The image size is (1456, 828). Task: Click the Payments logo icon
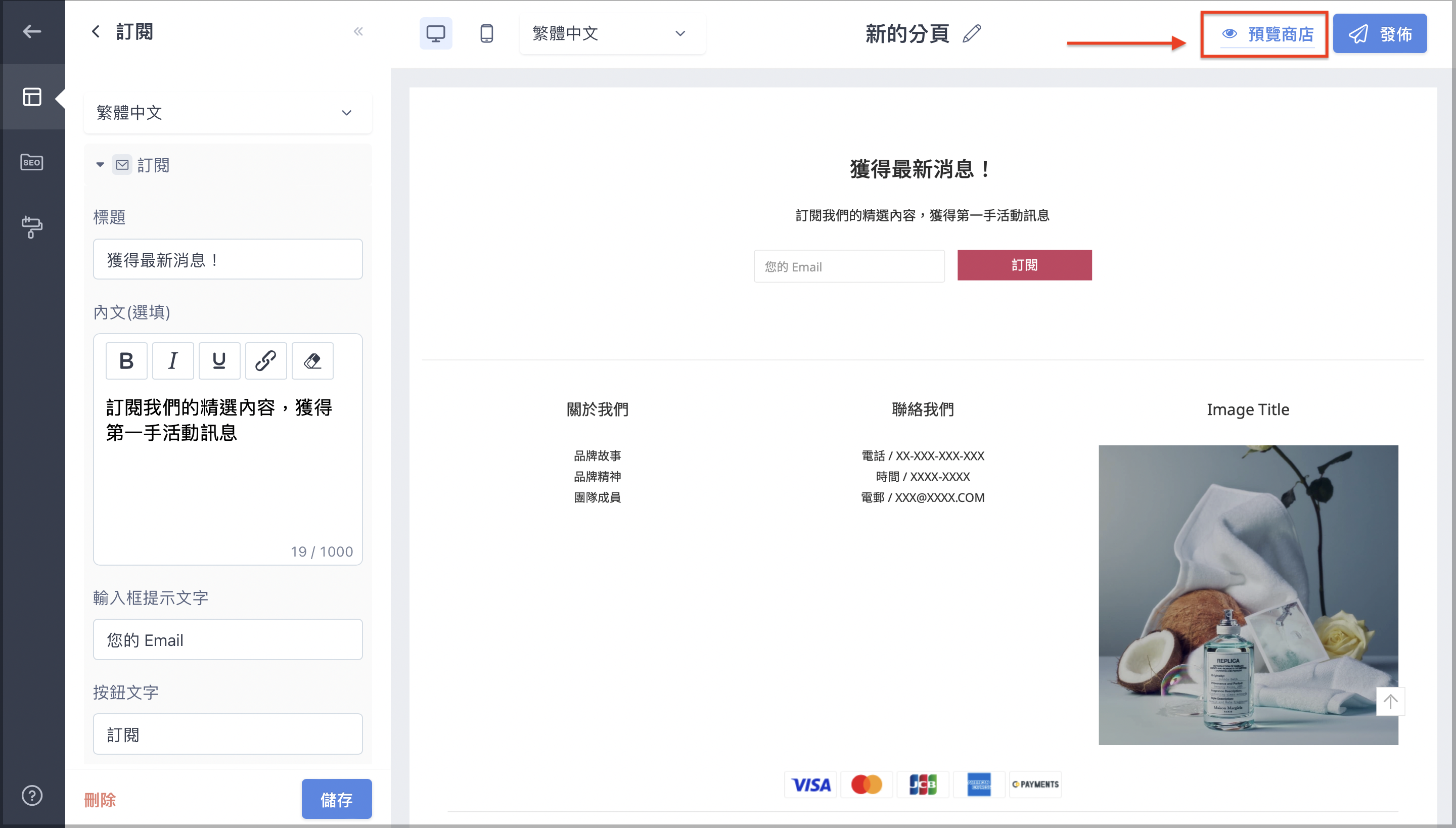pos(1035,785)
